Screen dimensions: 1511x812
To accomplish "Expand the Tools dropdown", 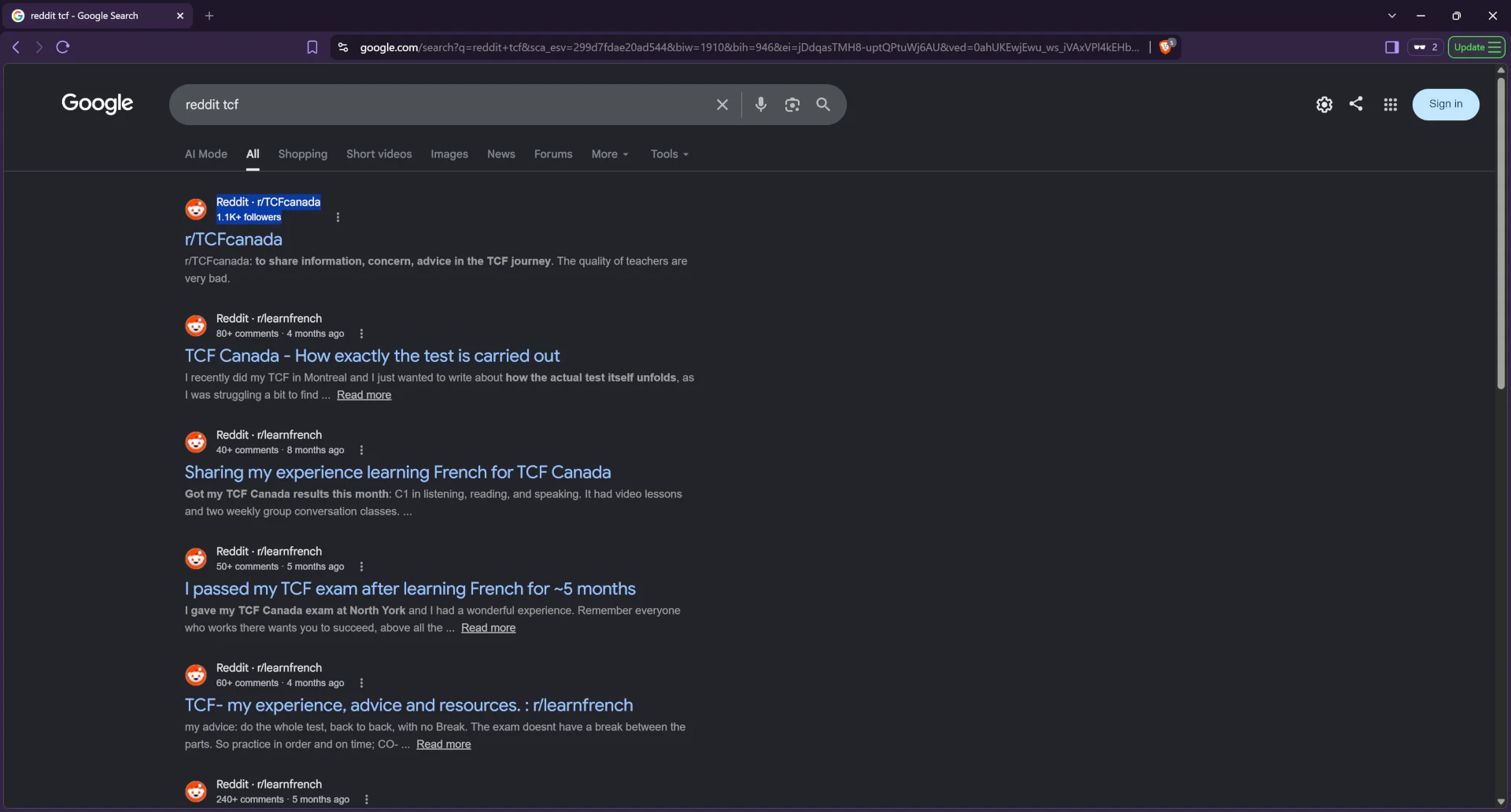I will [670, 154].
